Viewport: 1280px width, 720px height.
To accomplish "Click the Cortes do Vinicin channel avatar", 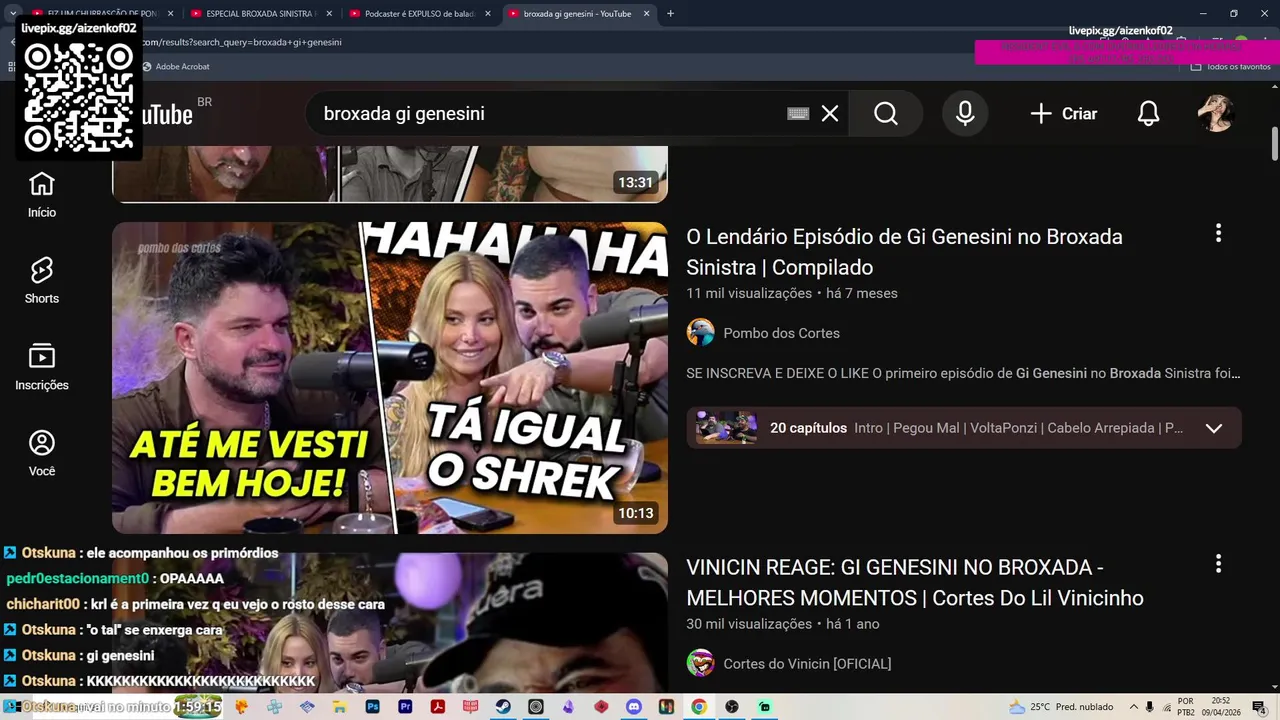I will [701, 663].
